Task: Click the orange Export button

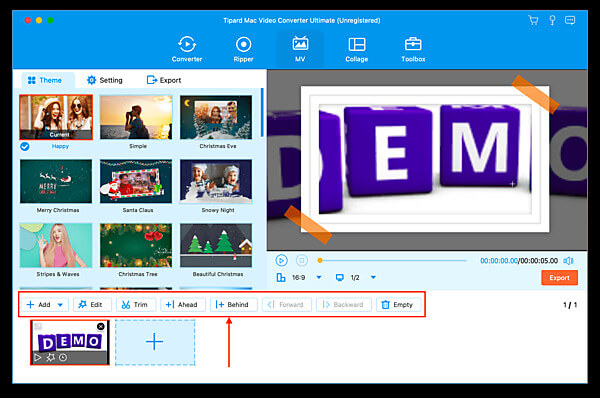Action: pyautogui.click(x=559, y=278)
